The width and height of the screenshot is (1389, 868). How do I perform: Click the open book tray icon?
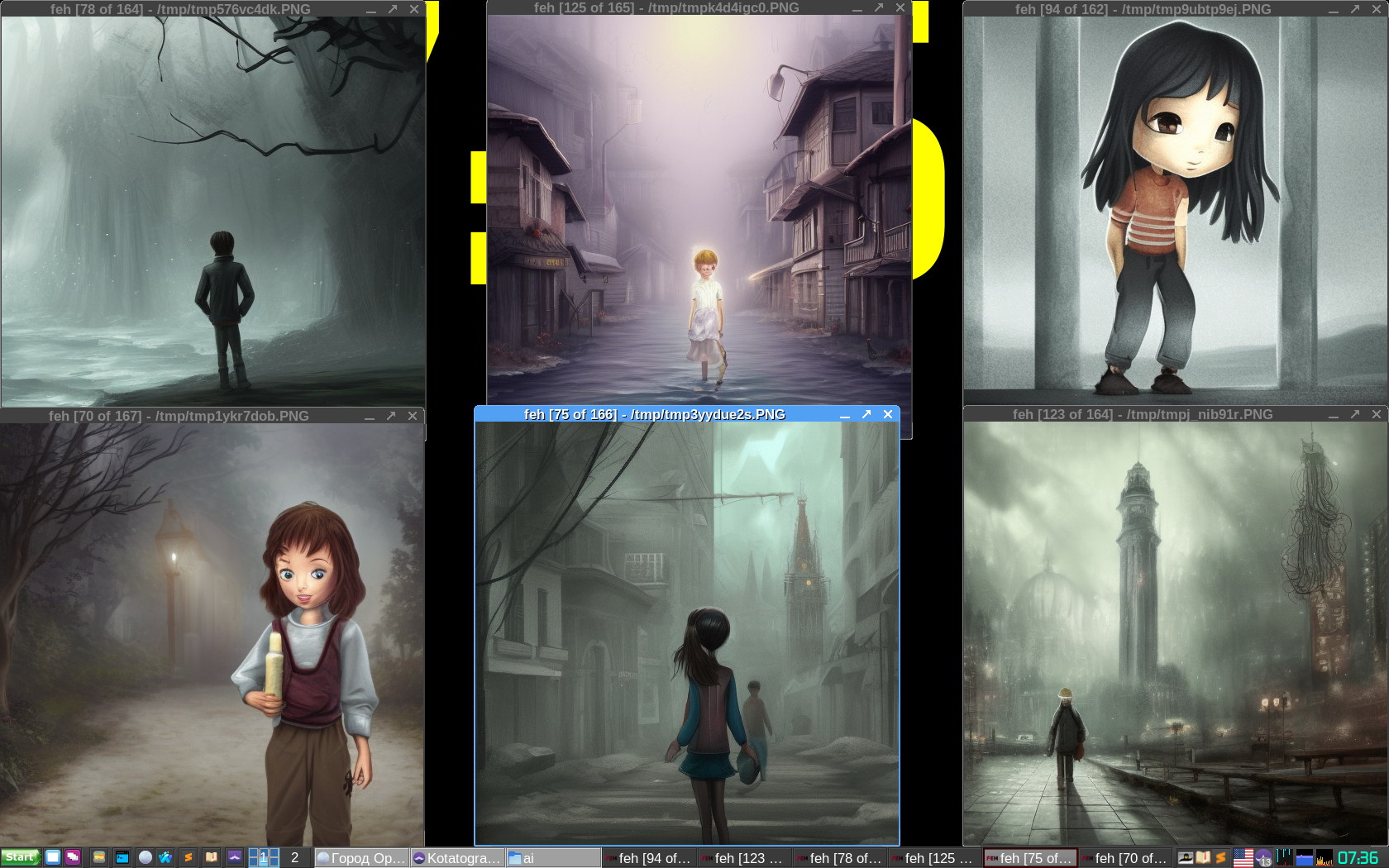pos(1203,858)
